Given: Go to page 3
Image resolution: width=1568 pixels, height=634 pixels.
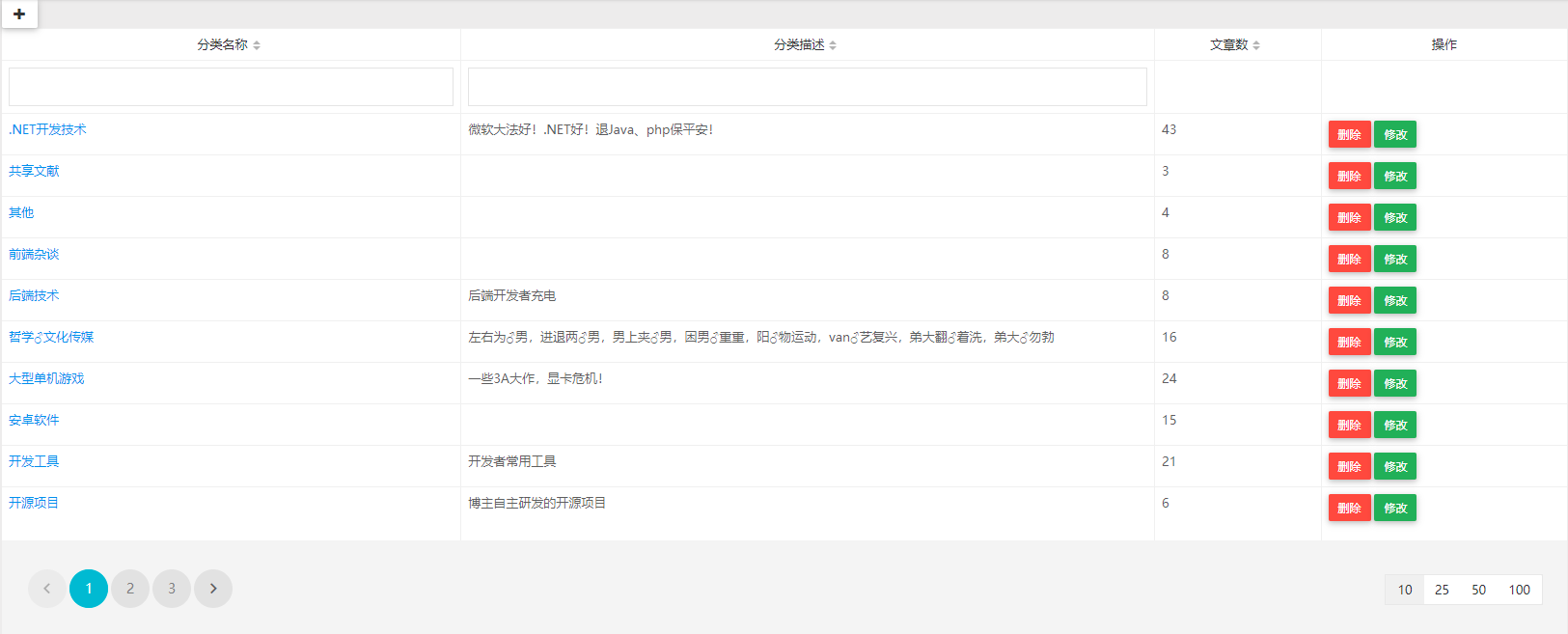Looking at the screenshot, I should pyautogui.click(x=172, y=589).
